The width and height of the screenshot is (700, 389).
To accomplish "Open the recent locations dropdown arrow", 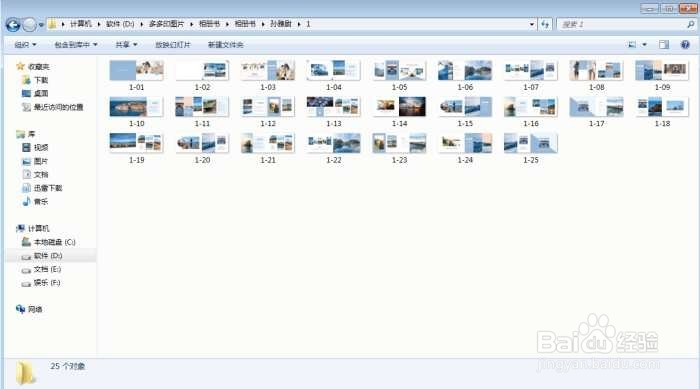I will (41, 25).
